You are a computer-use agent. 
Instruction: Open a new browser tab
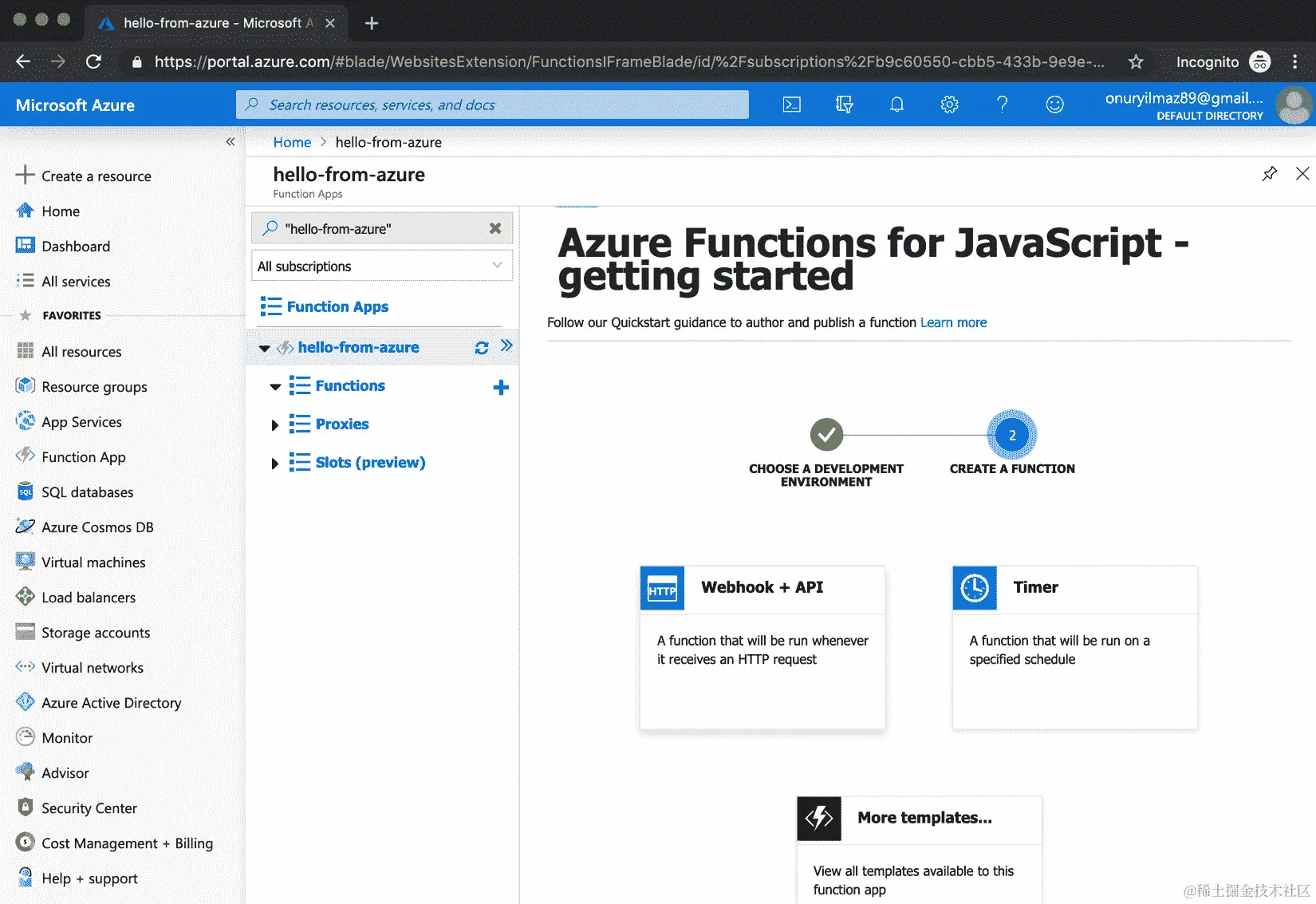coord(371,23)
